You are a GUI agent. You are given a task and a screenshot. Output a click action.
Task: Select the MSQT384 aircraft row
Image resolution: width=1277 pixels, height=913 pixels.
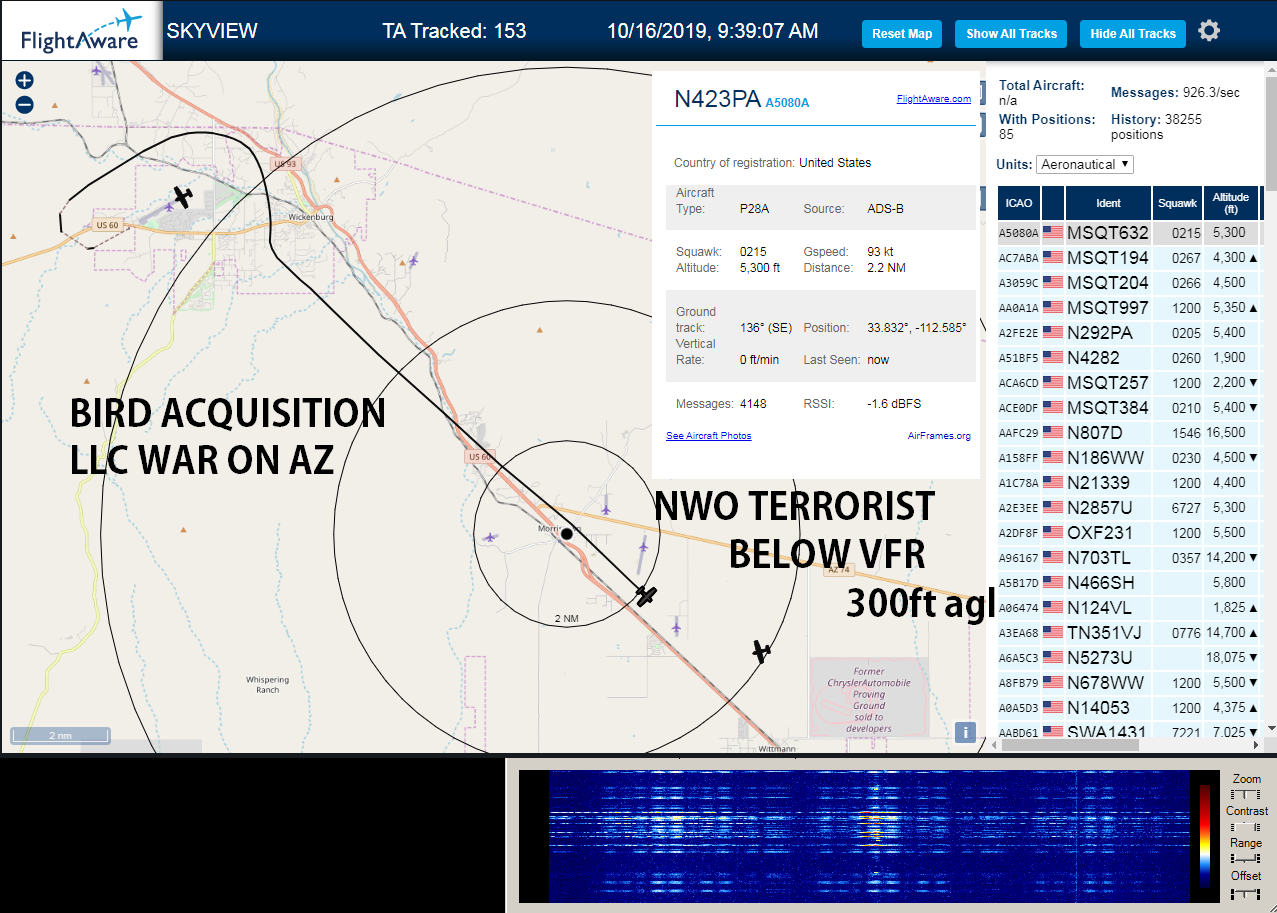pyautogui.click(x=1130, y=408)
